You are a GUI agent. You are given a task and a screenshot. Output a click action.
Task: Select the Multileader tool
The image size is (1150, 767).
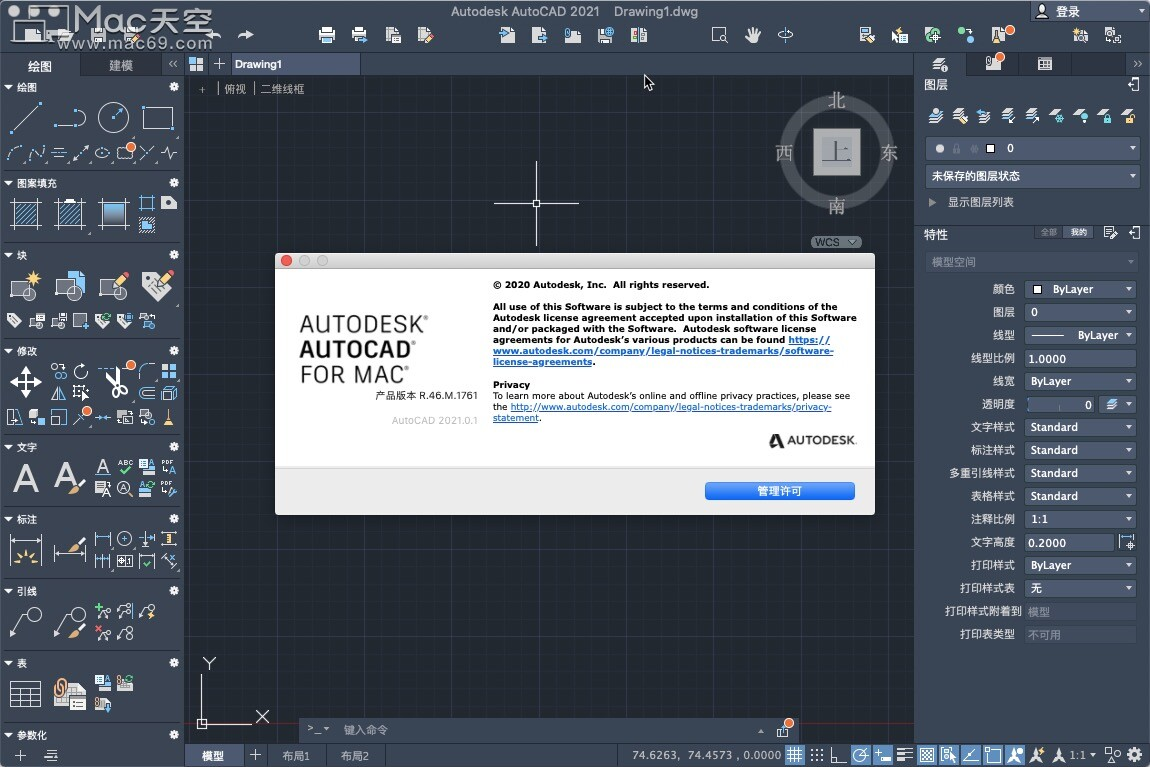(x=26, y=622)
